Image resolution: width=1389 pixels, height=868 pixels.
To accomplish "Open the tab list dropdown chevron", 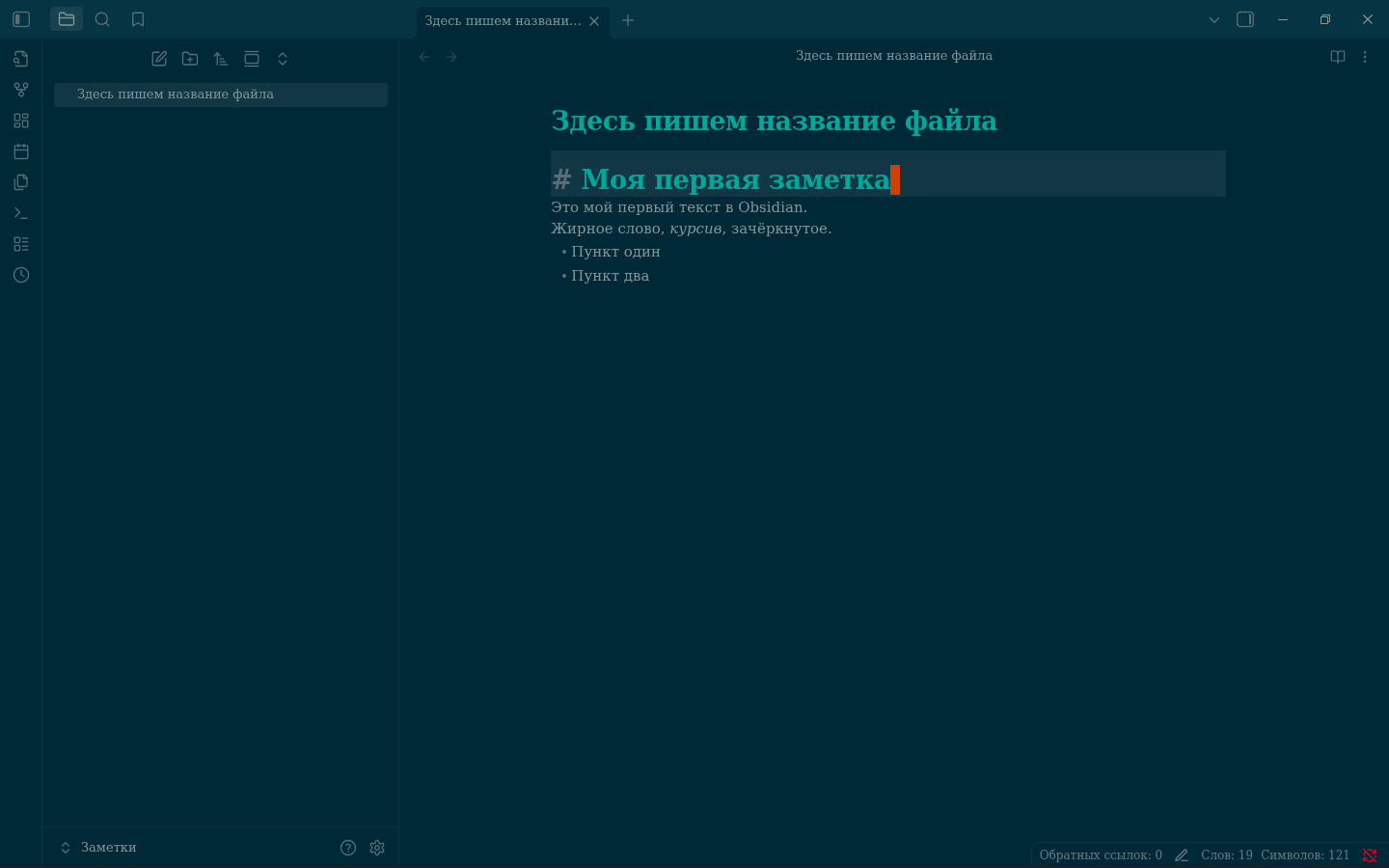I will point(1214,19).
